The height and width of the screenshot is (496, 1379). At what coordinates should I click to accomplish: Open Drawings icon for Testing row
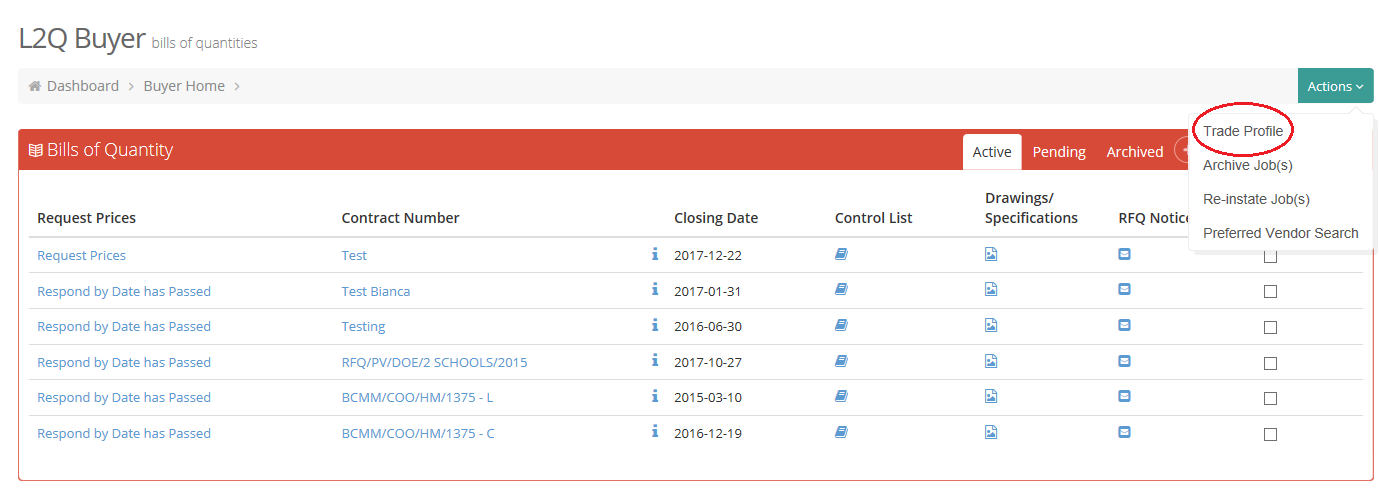(x=991, y=325)
